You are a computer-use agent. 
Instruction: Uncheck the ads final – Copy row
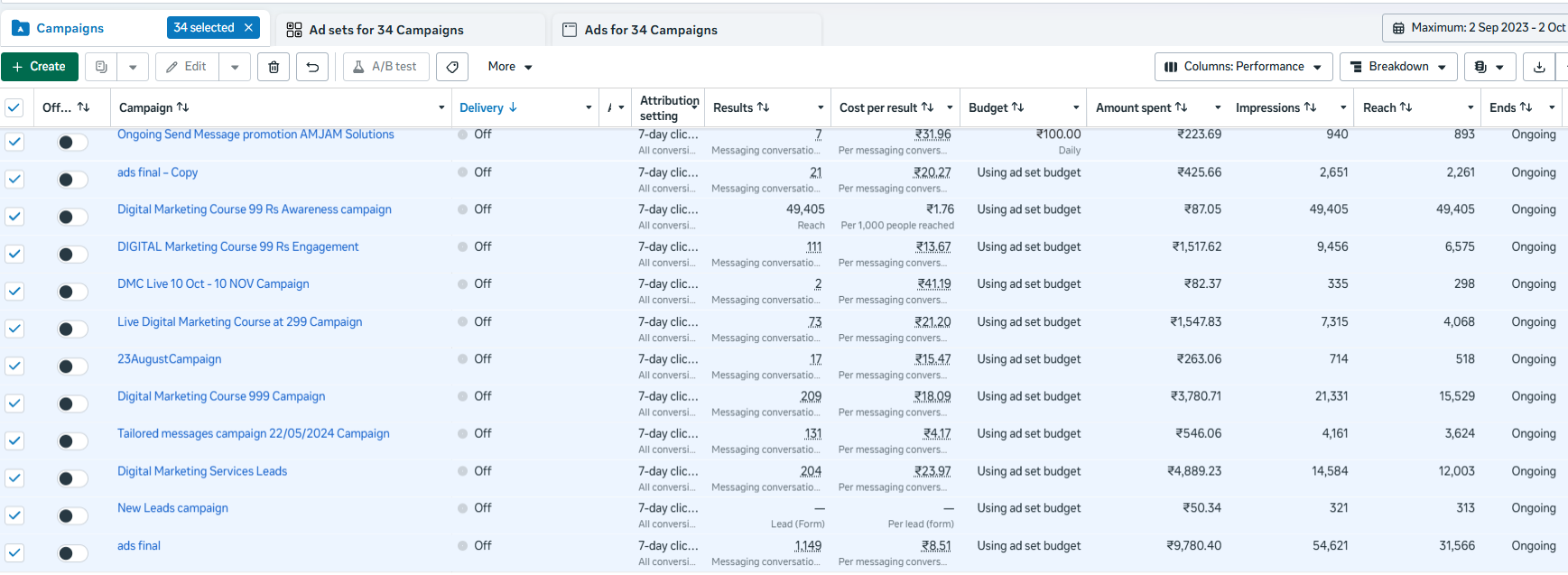14,179
